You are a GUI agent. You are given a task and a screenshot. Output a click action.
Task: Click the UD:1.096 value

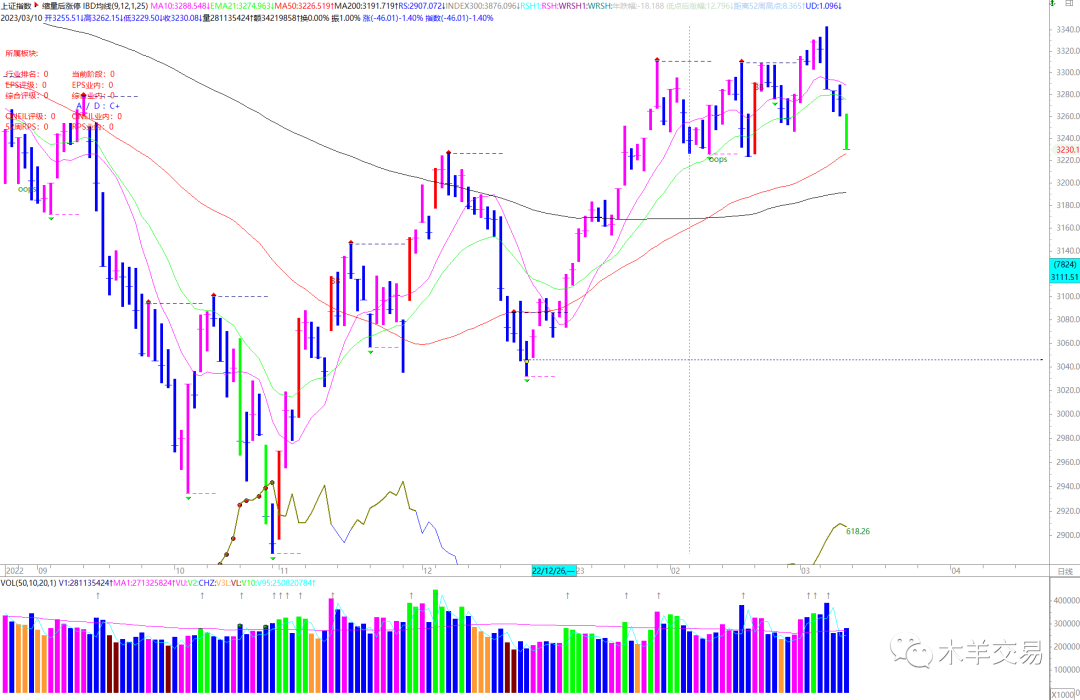pos(822,6)
